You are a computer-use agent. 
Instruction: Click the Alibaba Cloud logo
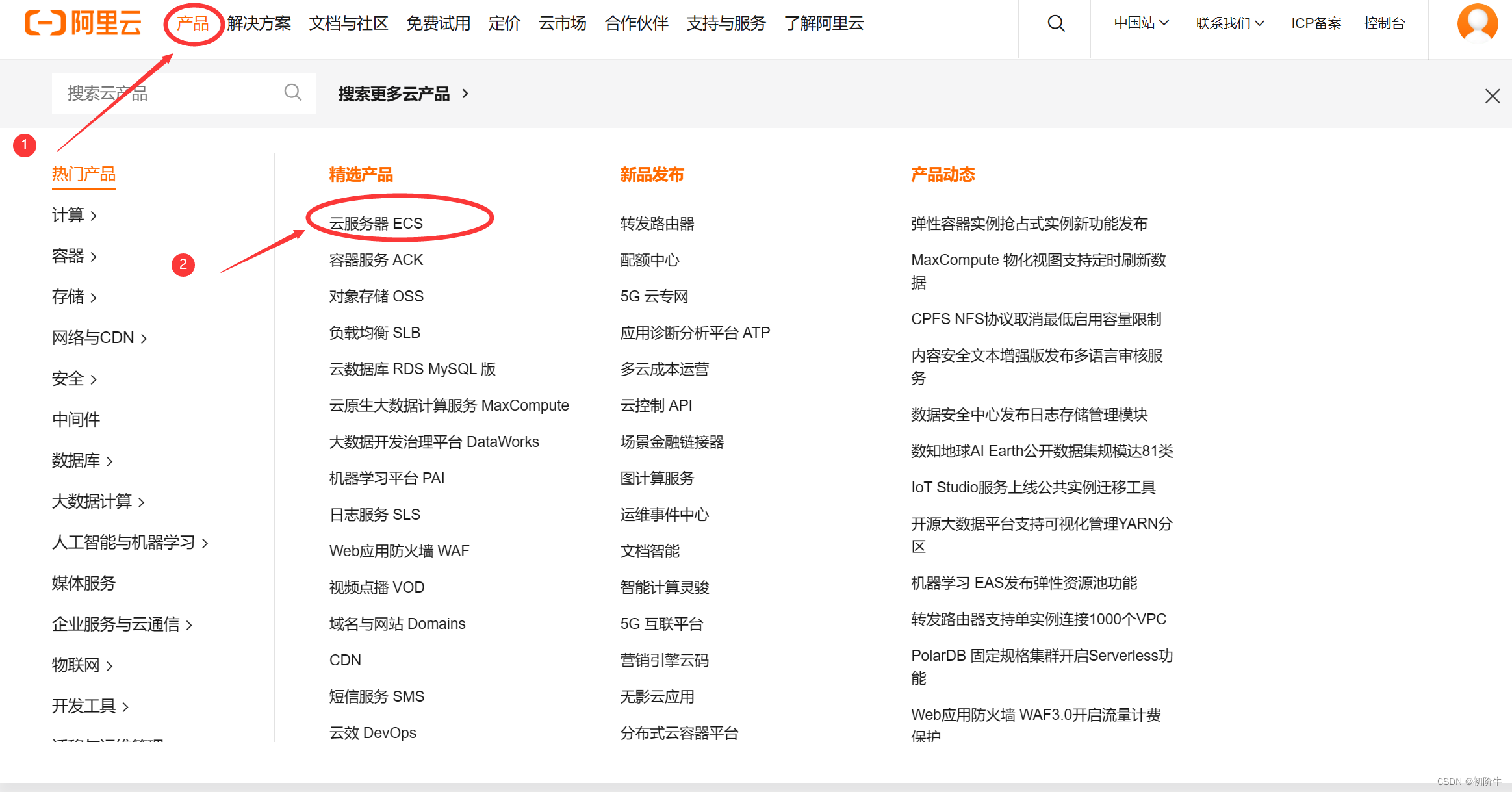[83, 23]
